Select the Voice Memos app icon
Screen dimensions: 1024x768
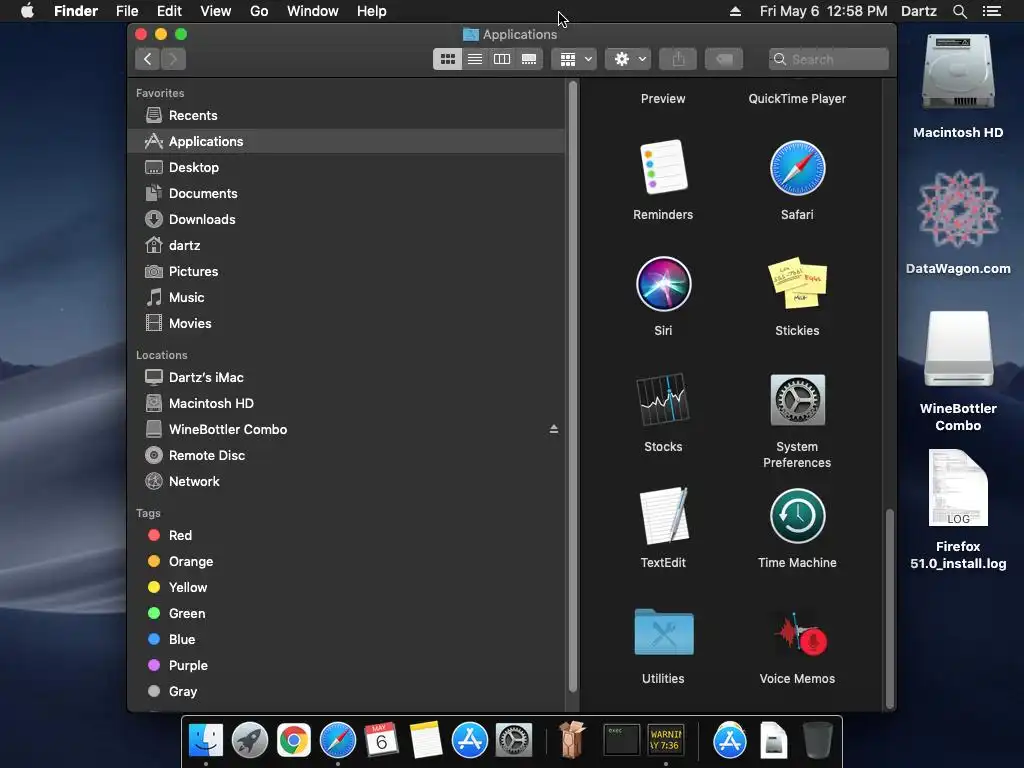(x=800, y=634)
